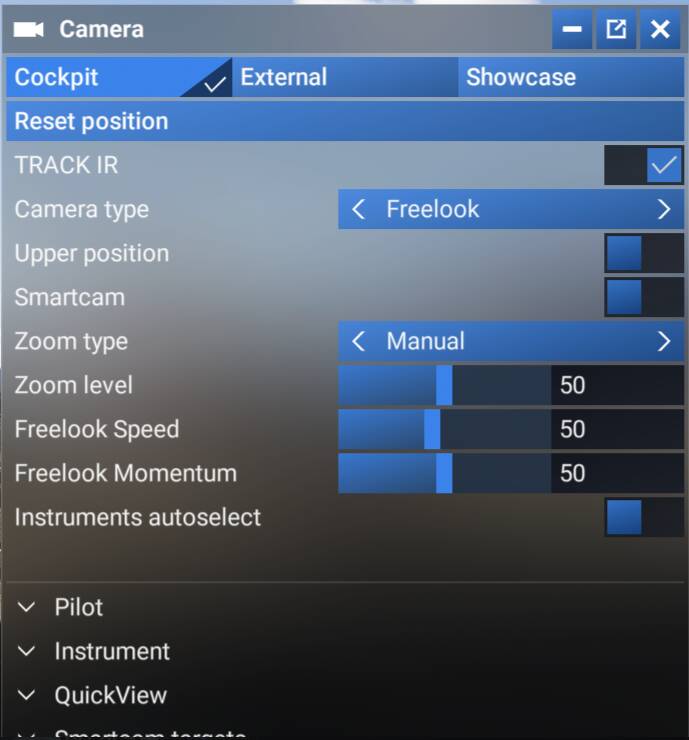
Task: Pop out the Camera panel window
Action: [616, 29]
